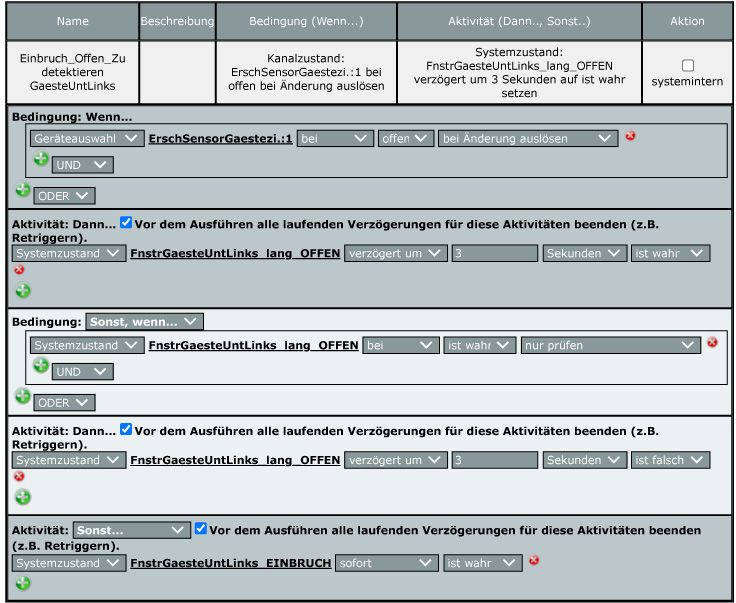Image resolution: width=736 pixels, height=603 pixels.
Task: Open the 'Sonst...' activity type dropdown
Action: click(x=131, y=530)
